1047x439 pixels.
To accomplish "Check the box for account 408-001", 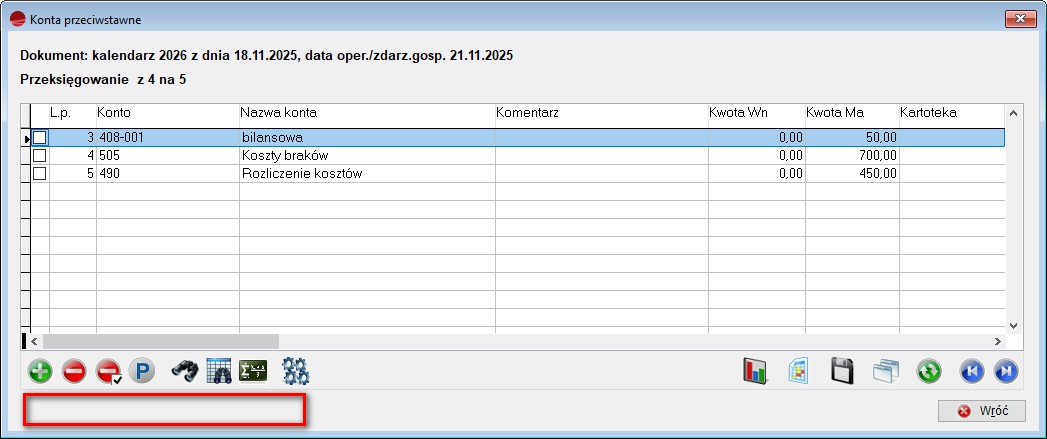I will pyautogui.click(x=40, y=138).
